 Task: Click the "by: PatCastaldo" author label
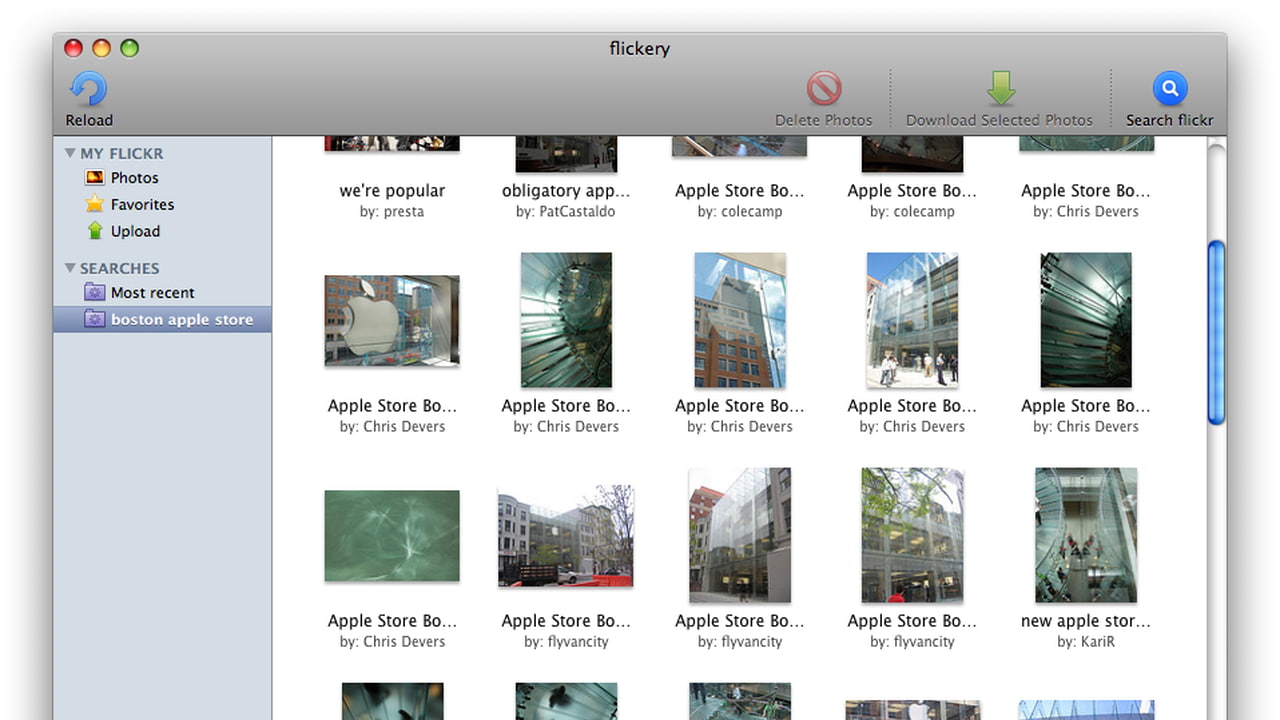566,212
